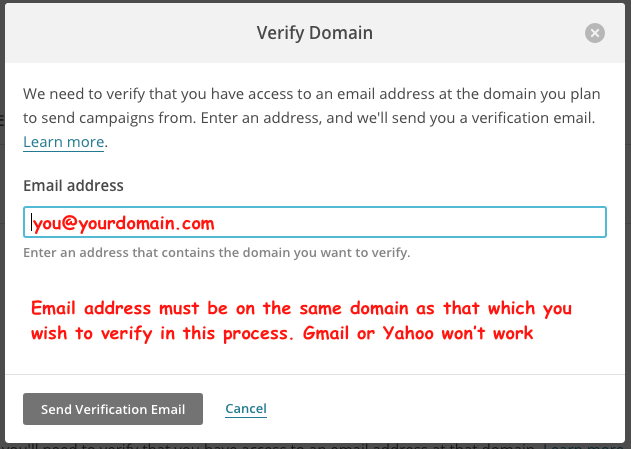Cancel the domain verification dialog

(246, 409)
